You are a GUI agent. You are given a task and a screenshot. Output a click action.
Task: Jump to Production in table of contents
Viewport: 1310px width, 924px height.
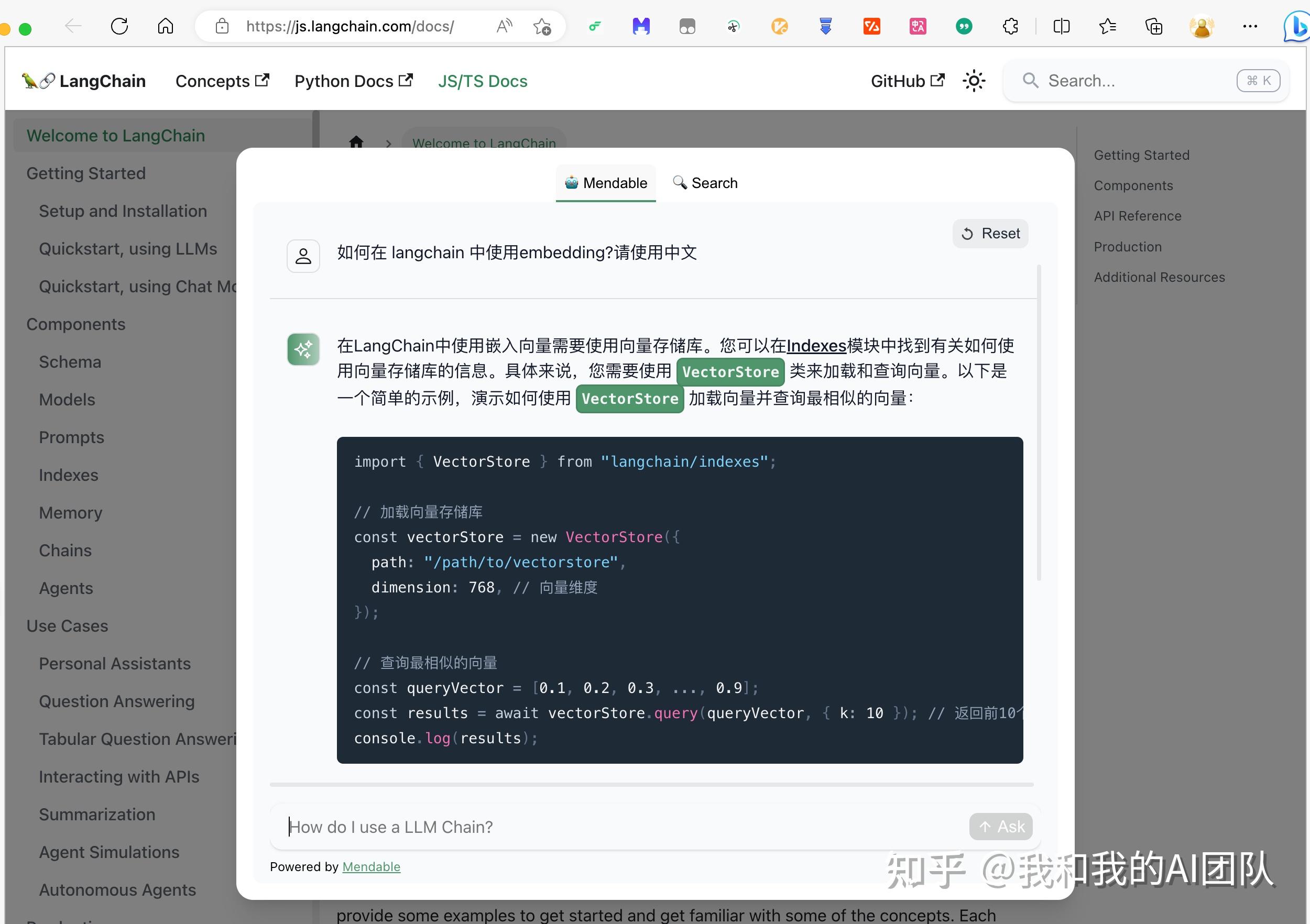[1128, 247]
